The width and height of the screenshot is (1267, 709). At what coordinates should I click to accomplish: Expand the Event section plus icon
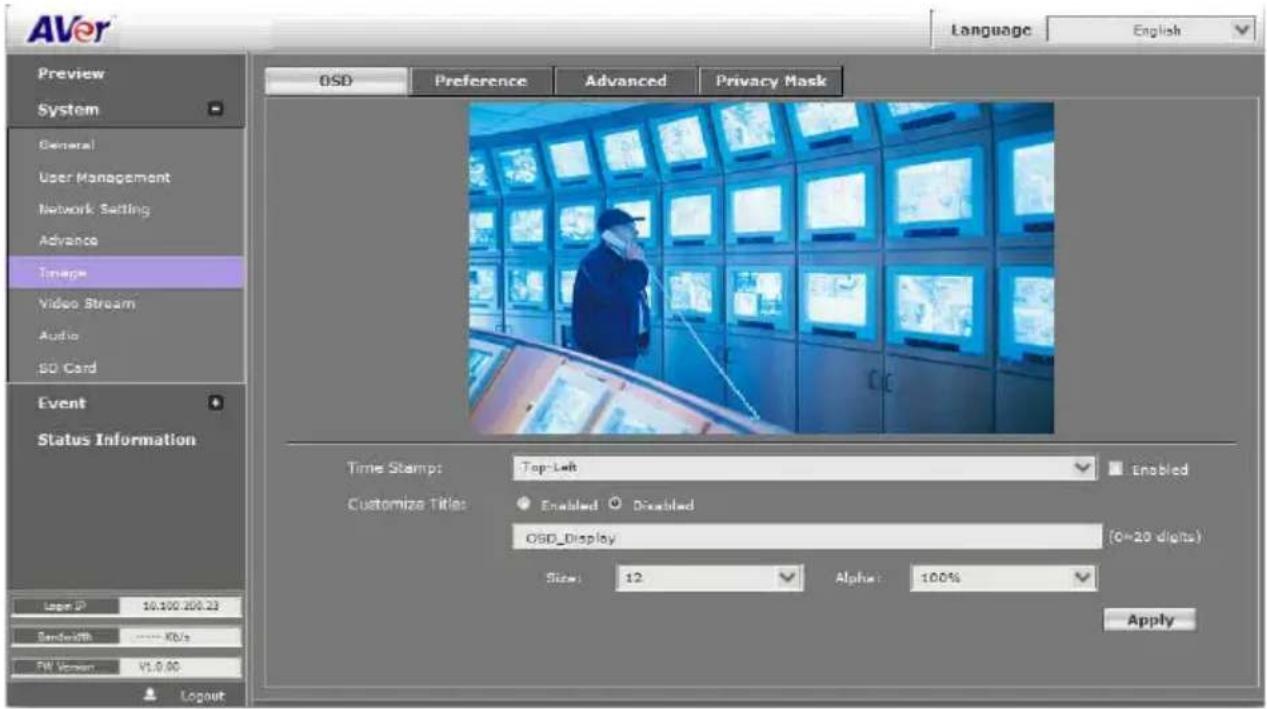click(x=215, y=403)
